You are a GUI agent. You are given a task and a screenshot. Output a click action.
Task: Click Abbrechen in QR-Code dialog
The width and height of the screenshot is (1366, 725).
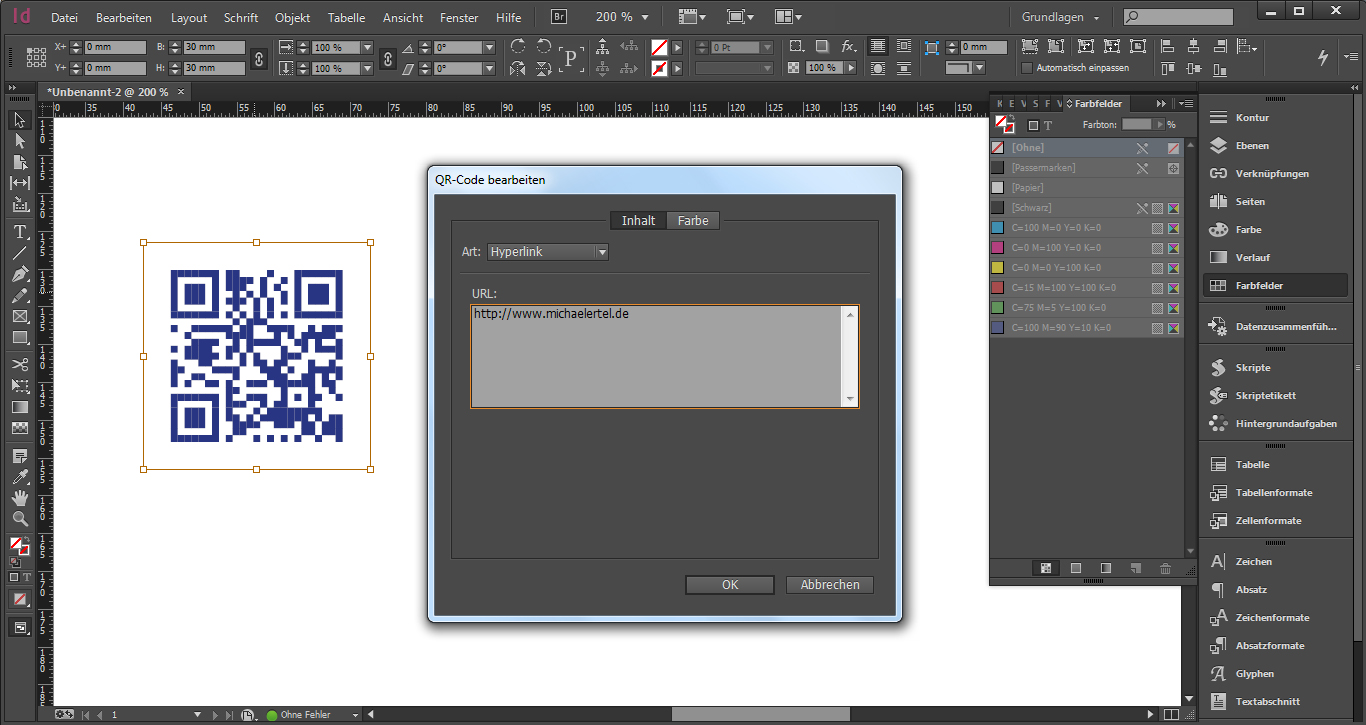[830, 585]
